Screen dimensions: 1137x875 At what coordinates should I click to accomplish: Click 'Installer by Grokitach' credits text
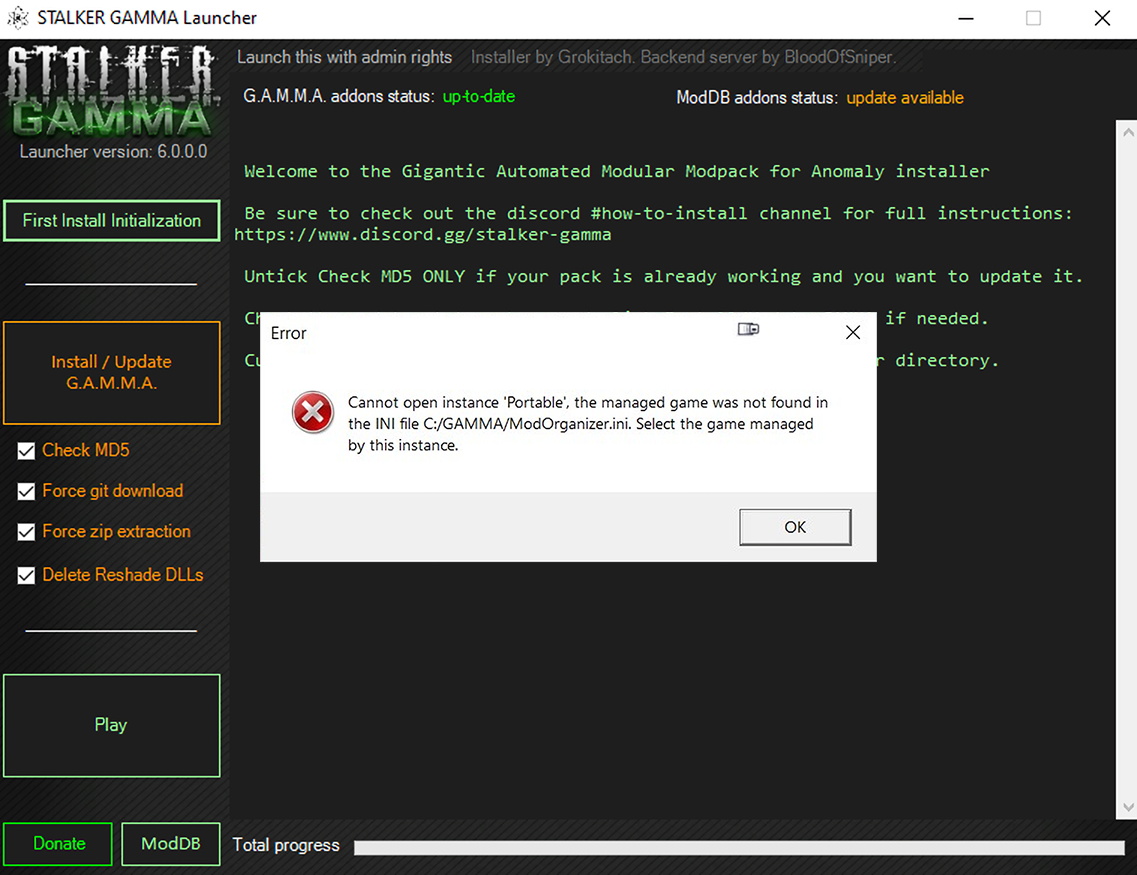(x=683, y=57)
